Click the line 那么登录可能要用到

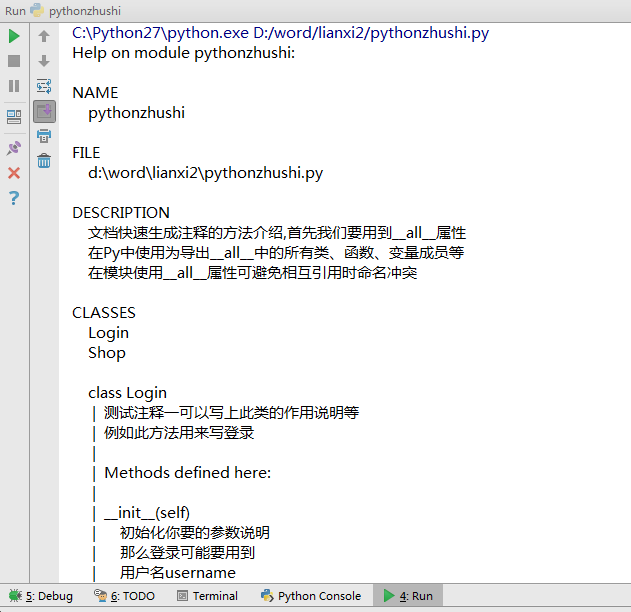187,553
